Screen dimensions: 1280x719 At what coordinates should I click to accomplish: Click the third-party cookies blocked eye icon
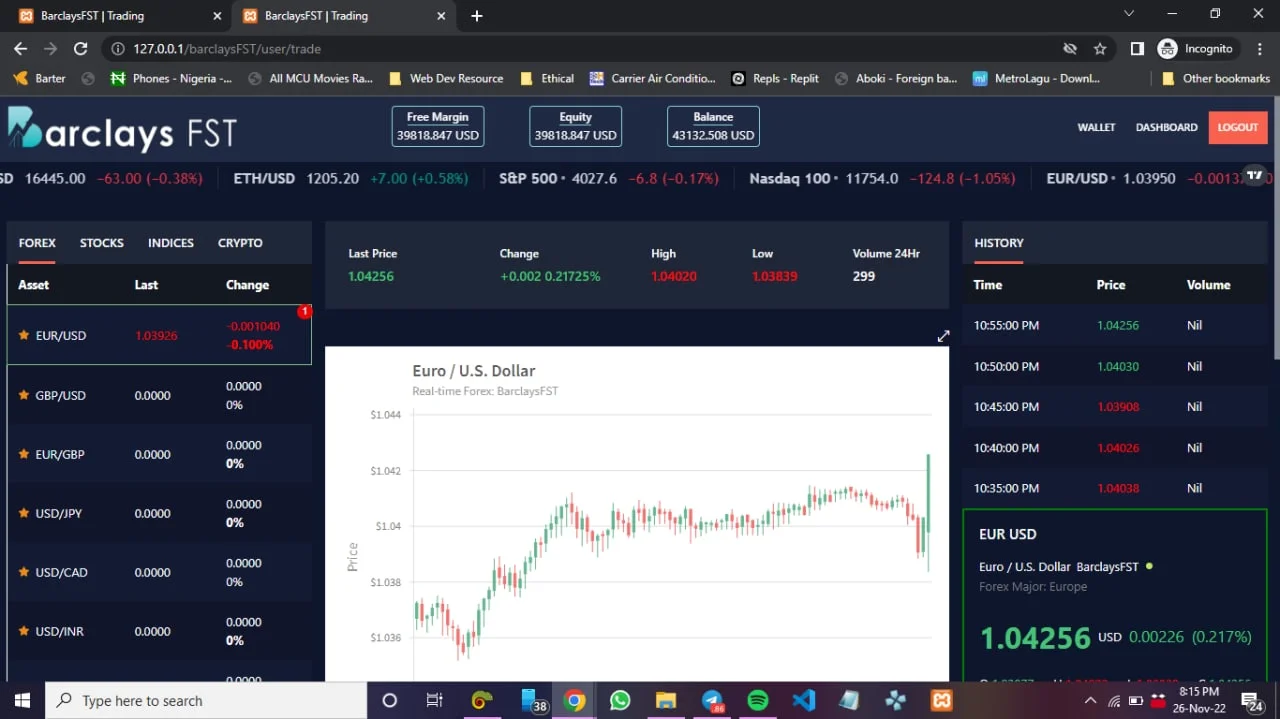coord(1070,48)
